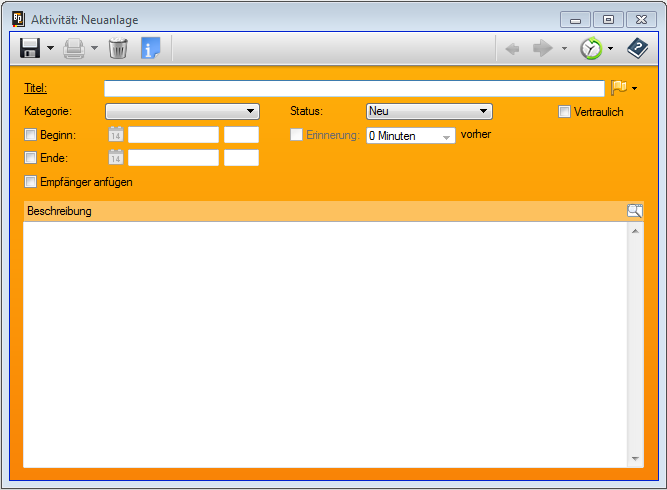667x490 pixels.
Task: Click the yellow flag priority icon
Action: pos(618,88)
